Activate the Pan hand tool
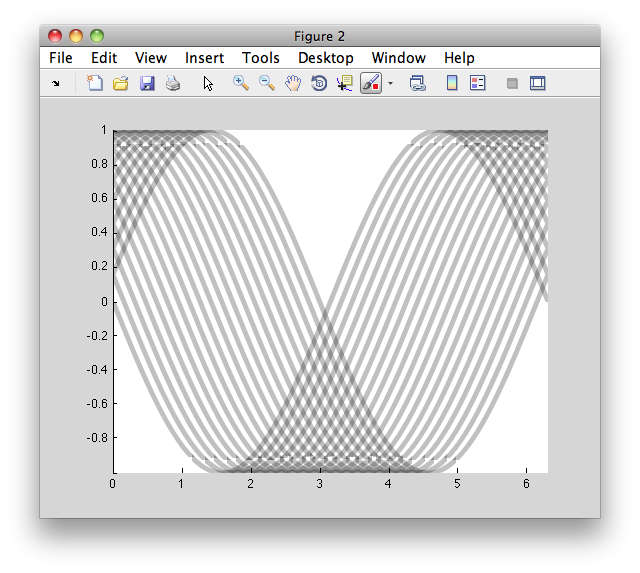 293,83
